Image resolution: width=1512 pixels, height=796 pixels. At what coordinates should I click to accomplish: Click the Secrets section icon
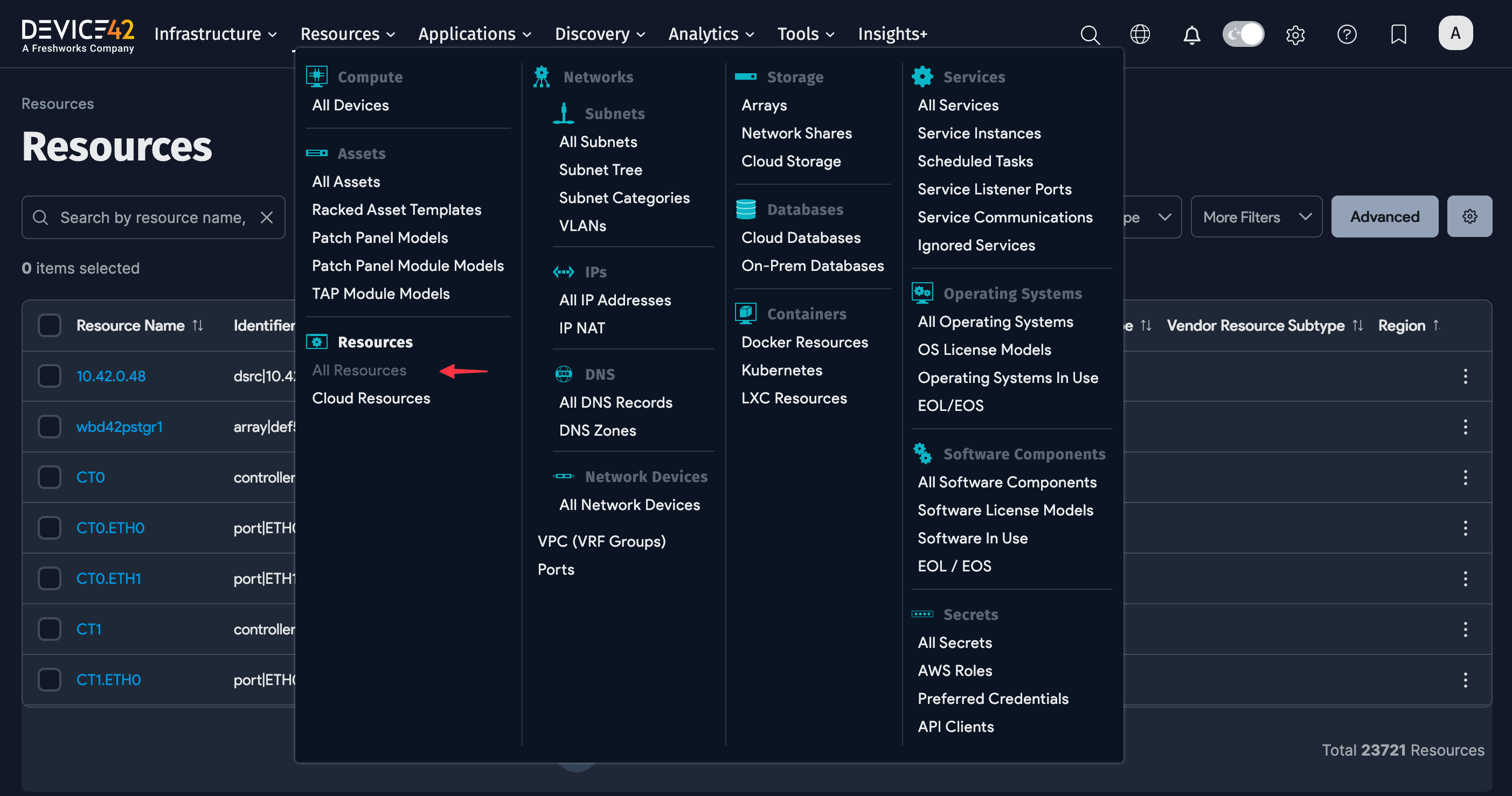[922, 613]
